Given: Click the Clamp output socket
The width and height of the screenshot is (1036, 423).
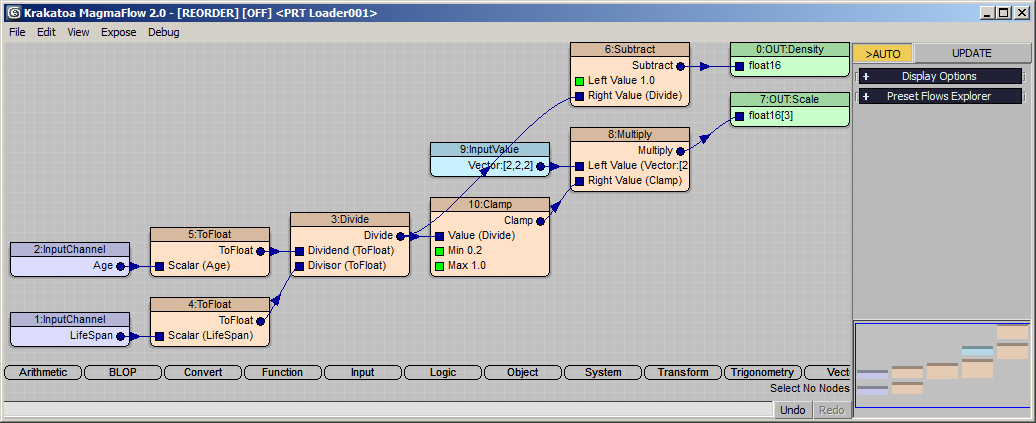Looking at the screenshot, I should (540, 221).
